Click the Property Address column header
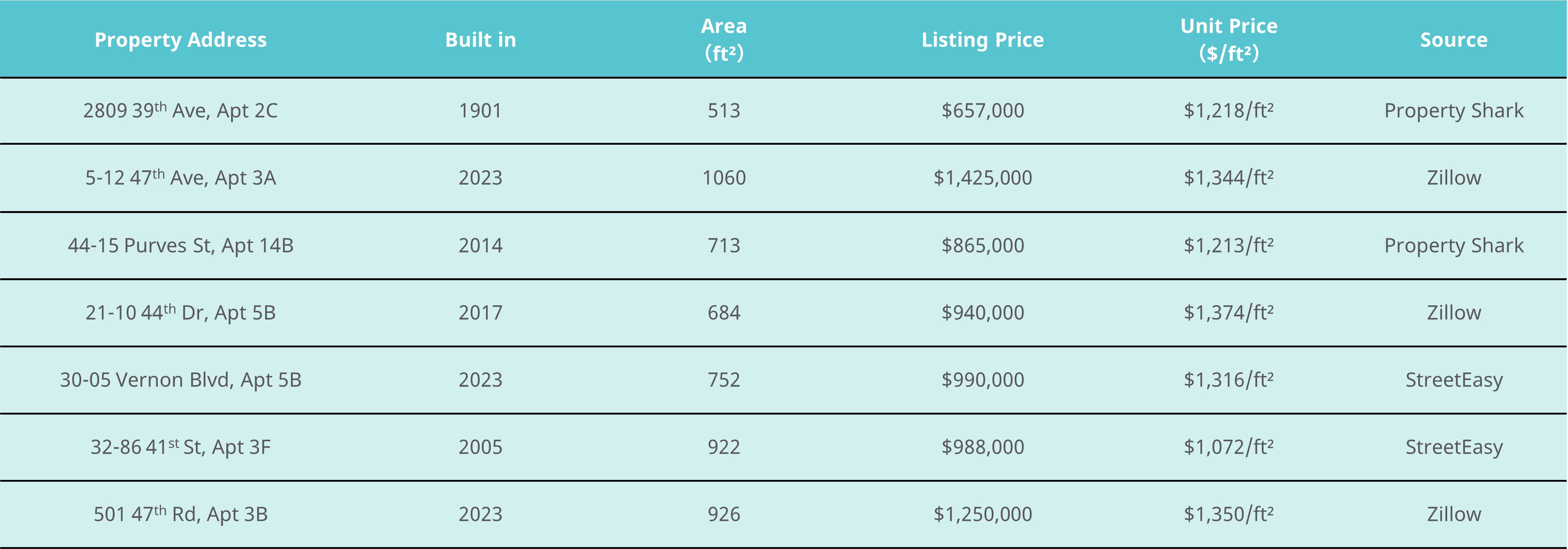The width and height of the screenshot is (1568, 549). (x=180, y=40)
